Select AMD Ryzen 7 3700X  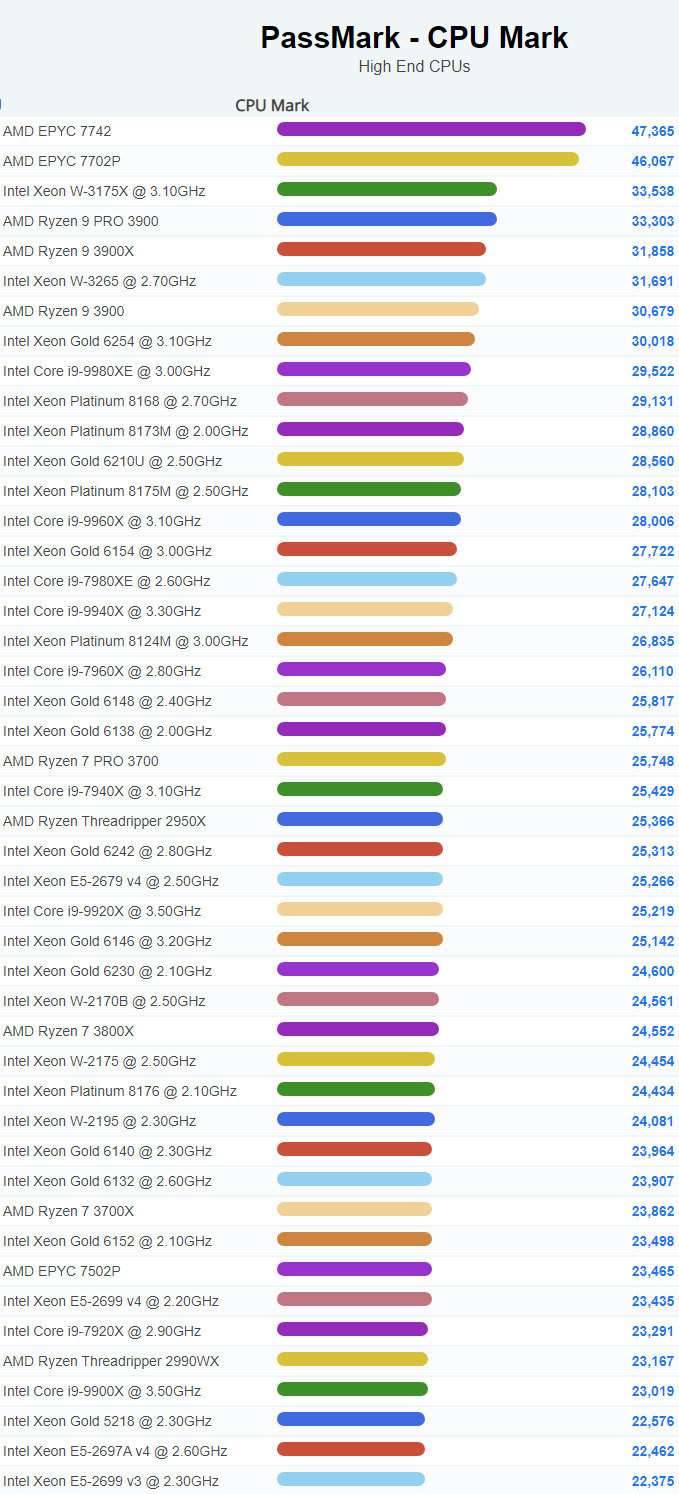click(68, 1211)
